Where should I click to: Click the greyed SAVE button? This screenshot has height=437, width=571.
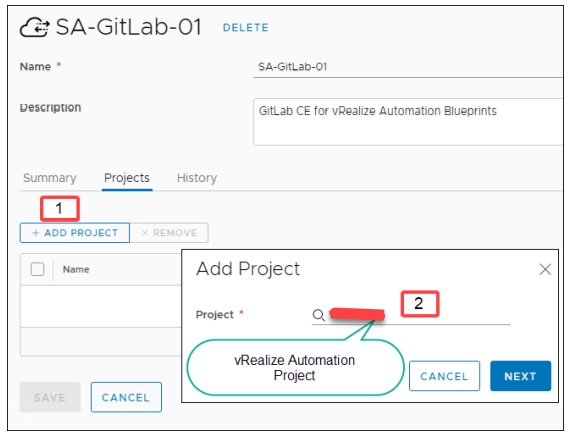[x=50, y=397]
